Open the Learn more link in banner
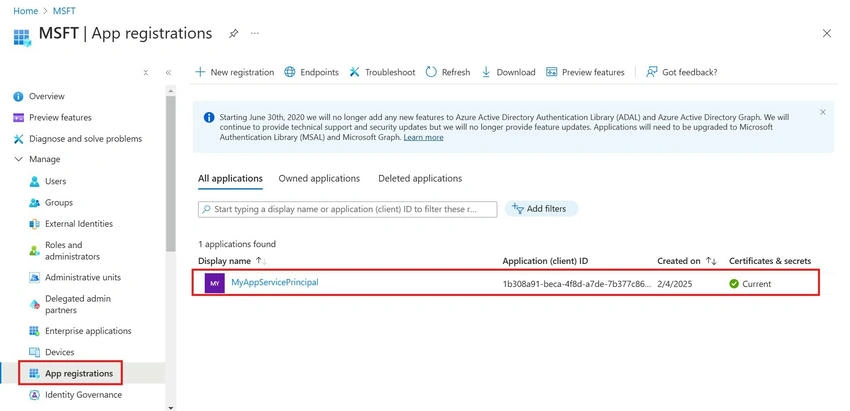The height and width of the screenshot is (411, 850). click(x=423, y=138)
